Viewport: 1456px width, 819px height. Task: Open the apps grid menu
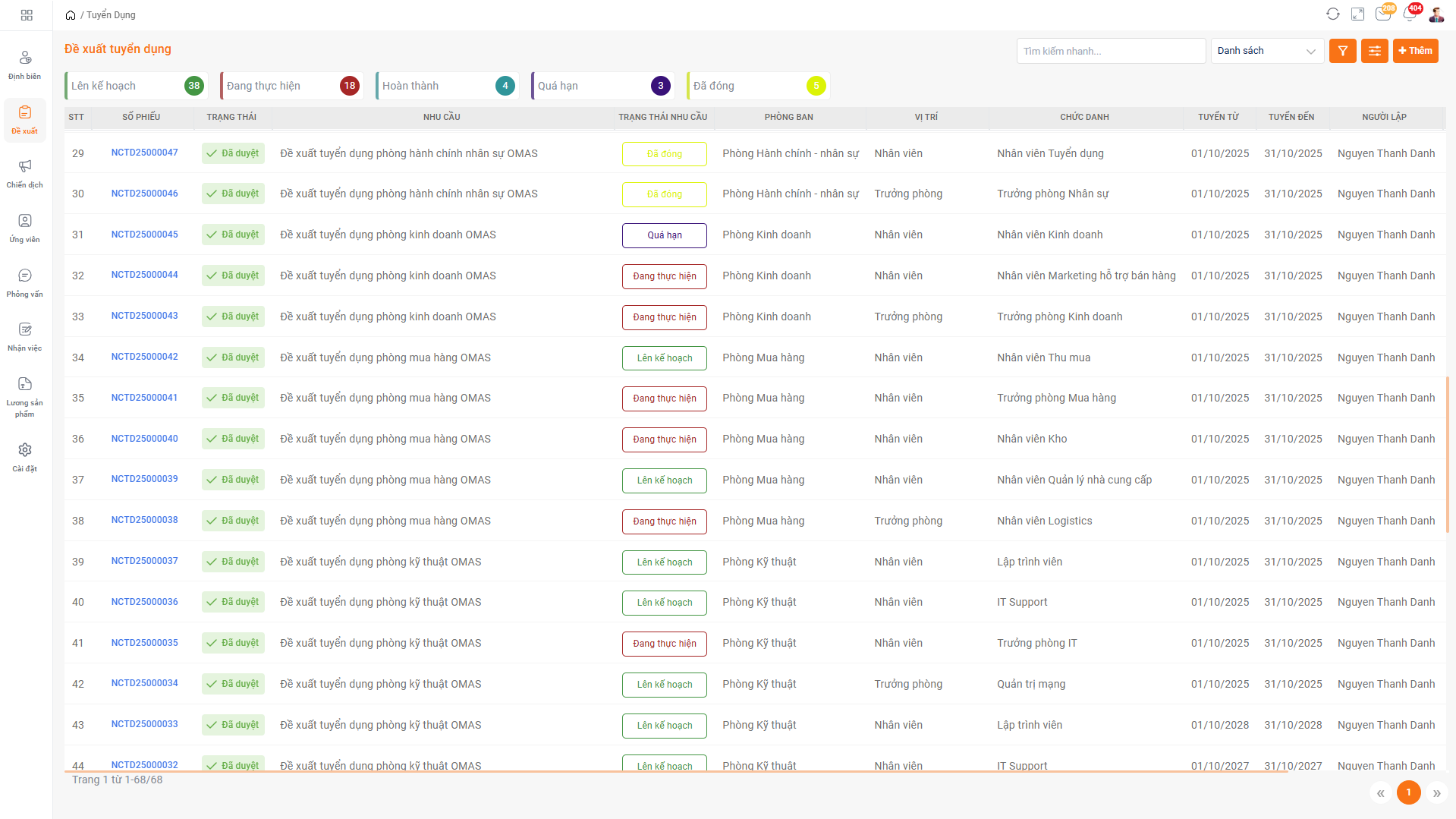[x=27, y=15]
